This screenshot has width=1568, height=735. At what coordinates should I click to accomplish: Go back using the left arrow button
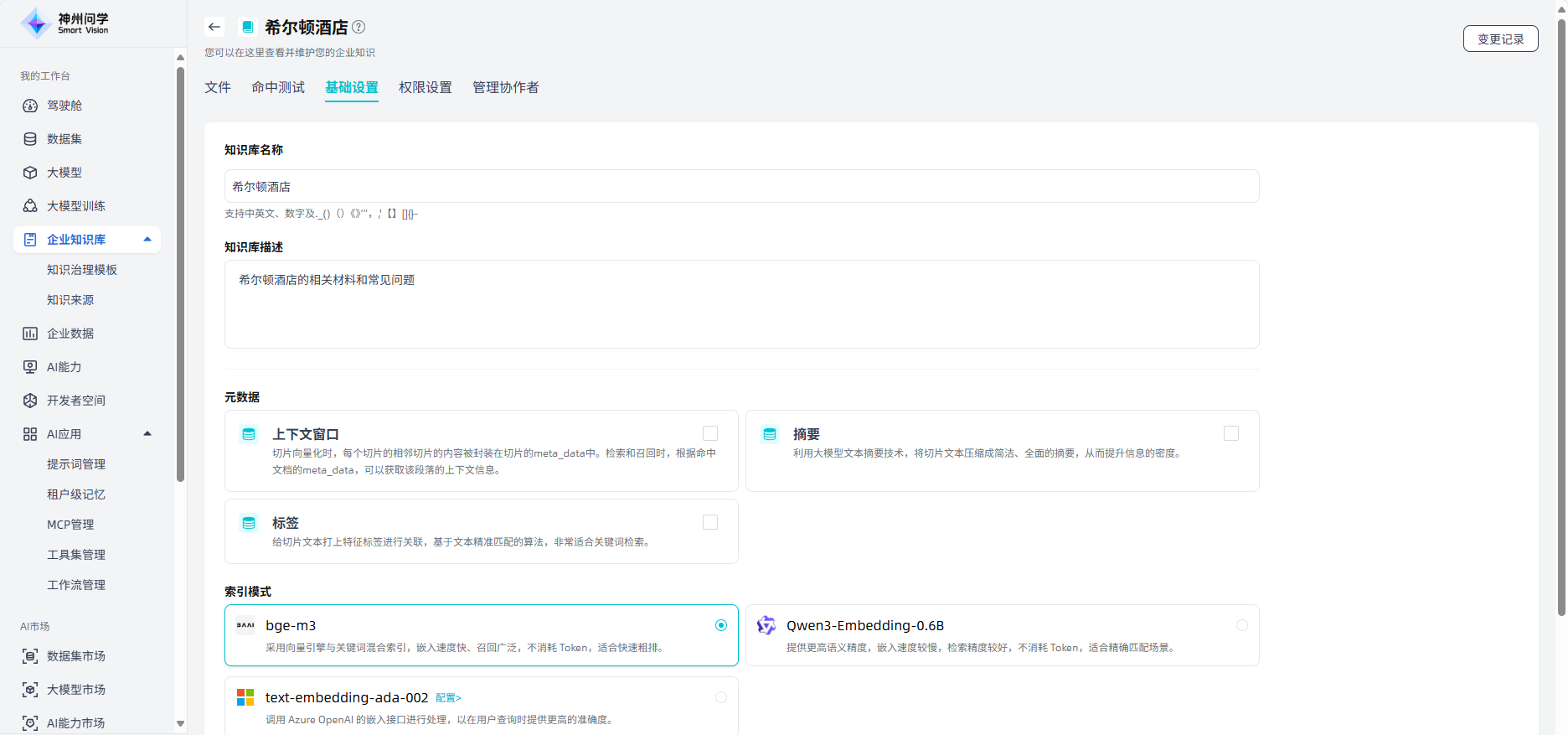(x=214, y=27)
